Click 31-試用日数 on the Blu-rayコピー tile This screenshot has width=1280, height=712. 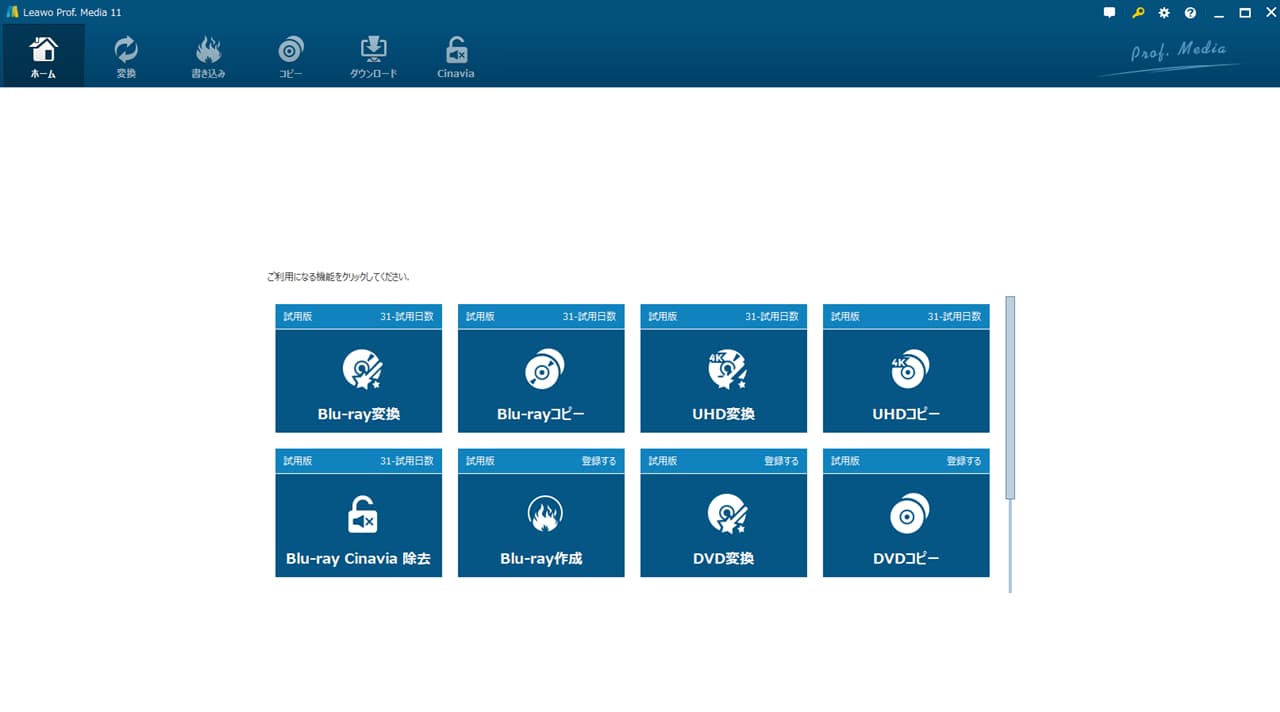coord(589,316)
